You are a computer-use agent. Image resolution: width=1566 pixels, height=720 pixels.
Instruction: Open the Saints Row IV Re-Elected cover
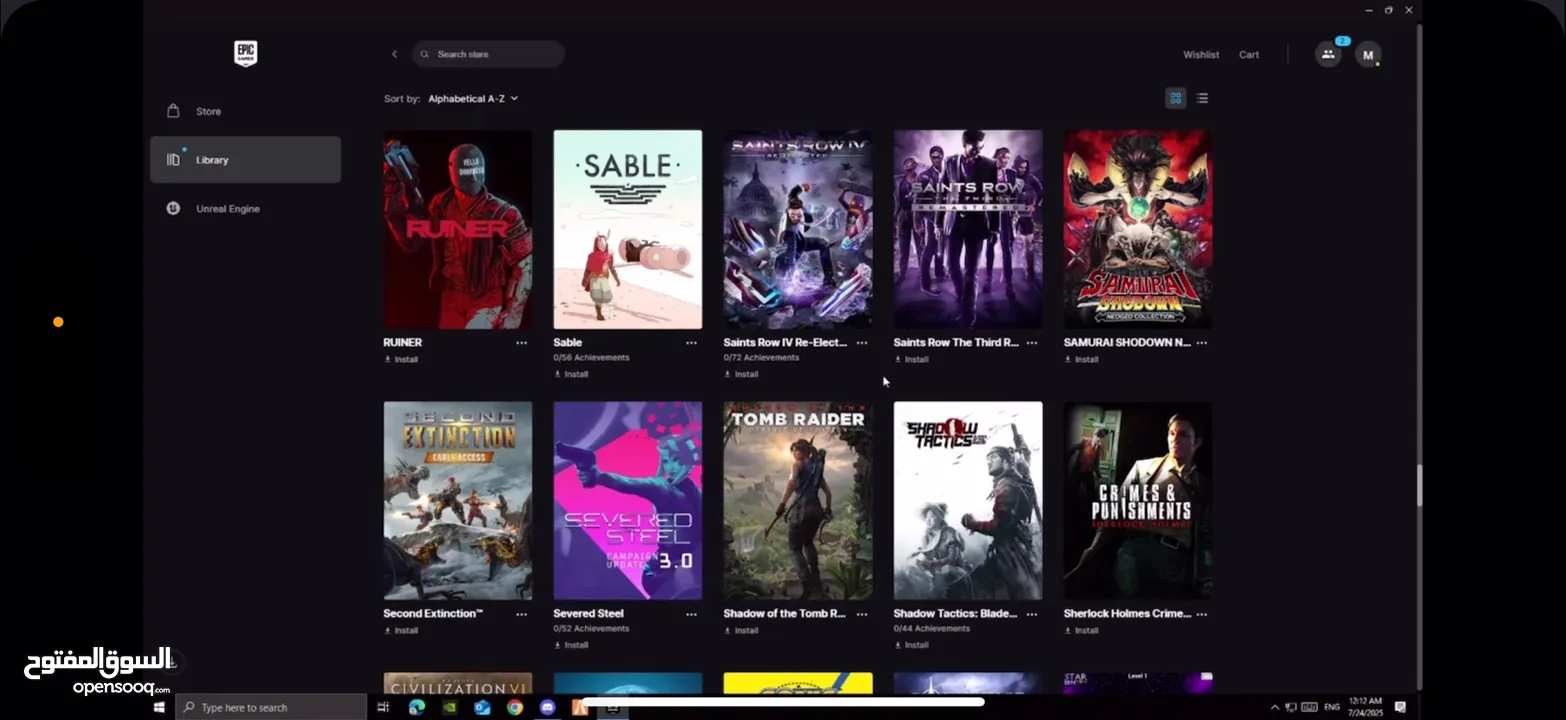tap(798, 229)
